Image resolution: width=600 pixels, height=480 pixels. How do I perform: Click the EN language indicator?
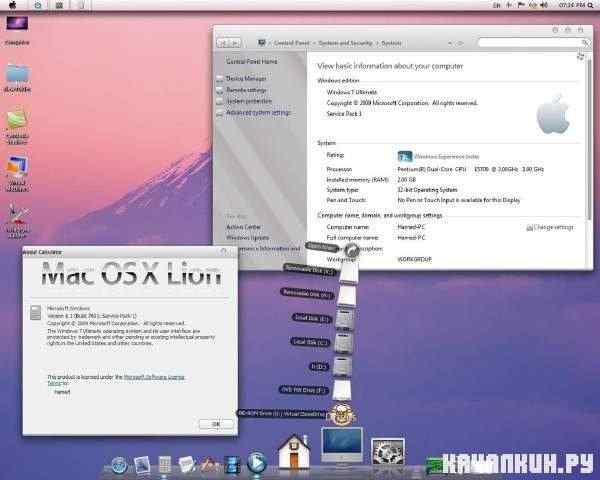(496, 5)
